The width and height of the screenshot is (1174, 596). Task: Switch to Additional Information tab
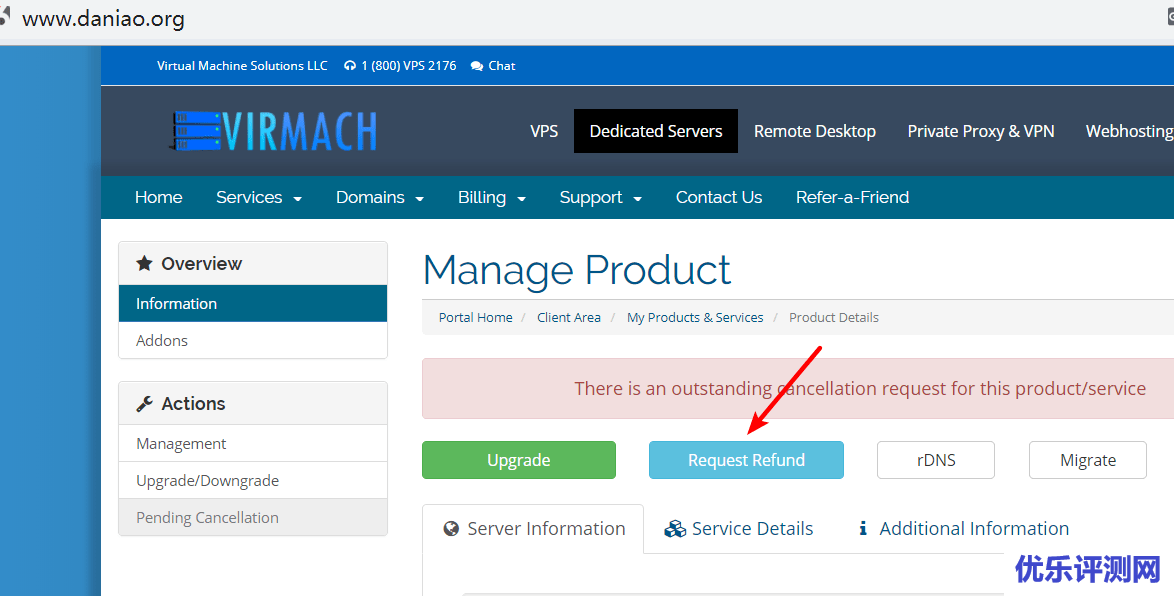point(964,529)
